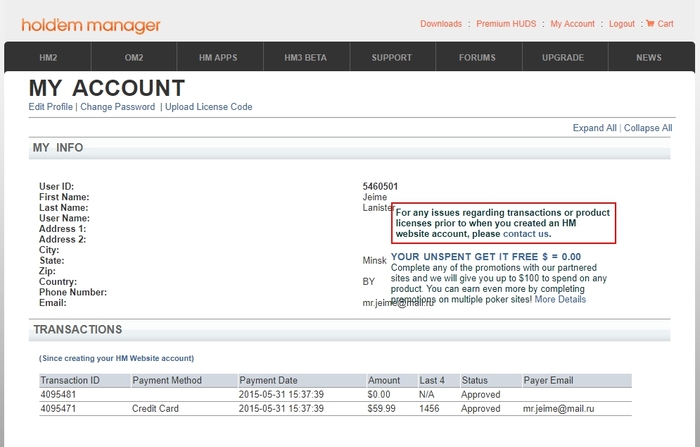The image size is (700, 447).
Task: Click the $0.00 amount cell
Action: (x=379, y=395)
